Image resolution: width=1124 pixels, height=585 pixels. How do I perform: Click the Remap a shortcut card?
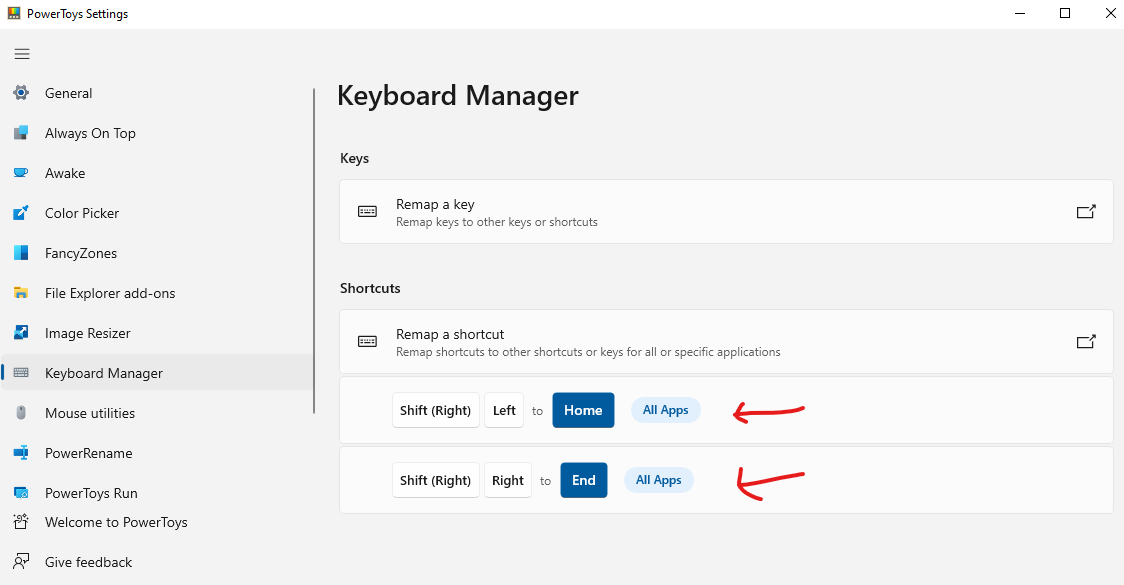(x=726, y=341)
